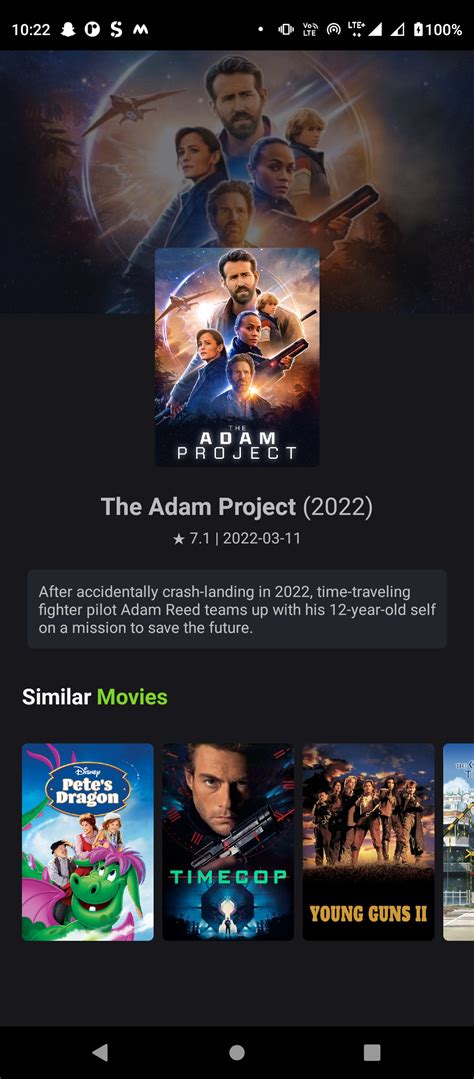Open the Timecop movie poster

click(228, 842)
